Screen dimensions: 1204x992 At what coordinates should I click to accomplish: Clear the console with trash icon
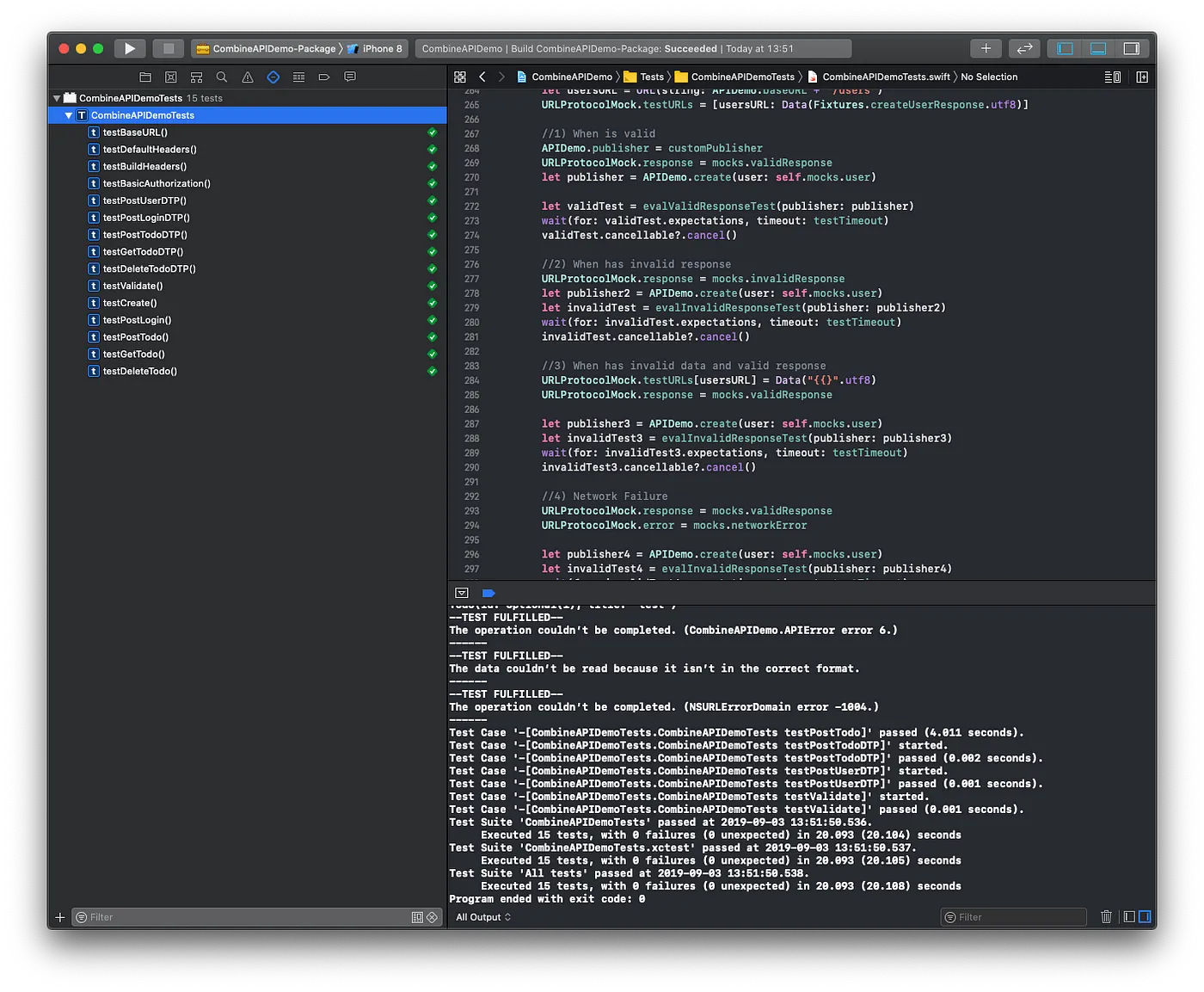tap(1107, 917)
